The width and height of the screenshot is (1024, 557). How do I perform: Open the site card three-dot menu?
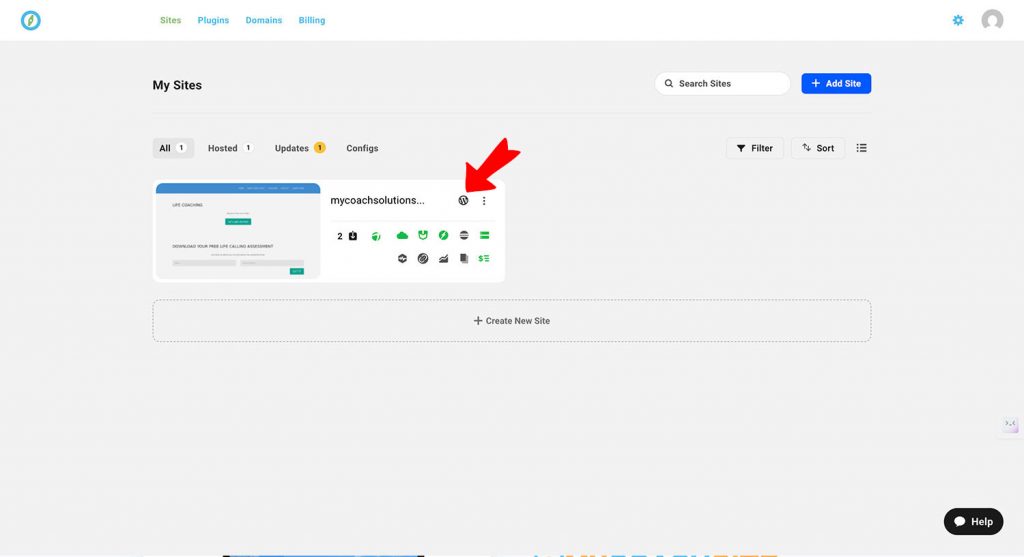(484, 201)
